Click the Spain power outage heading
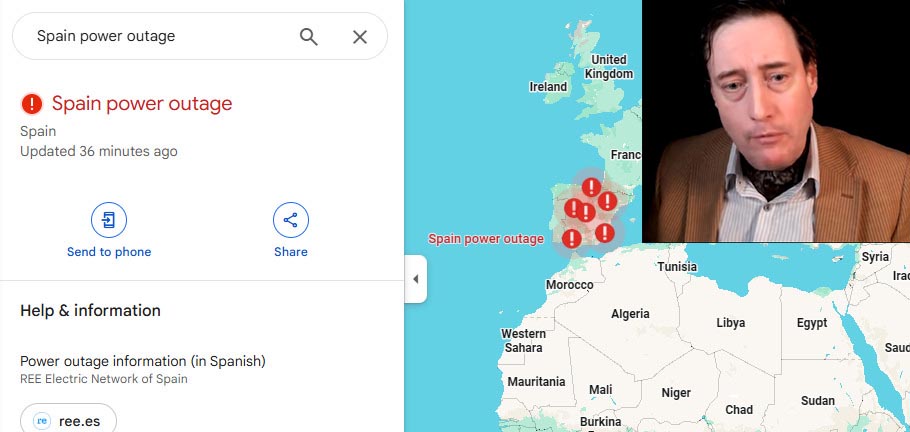The image size is (910, 432). tap(142, 104)
